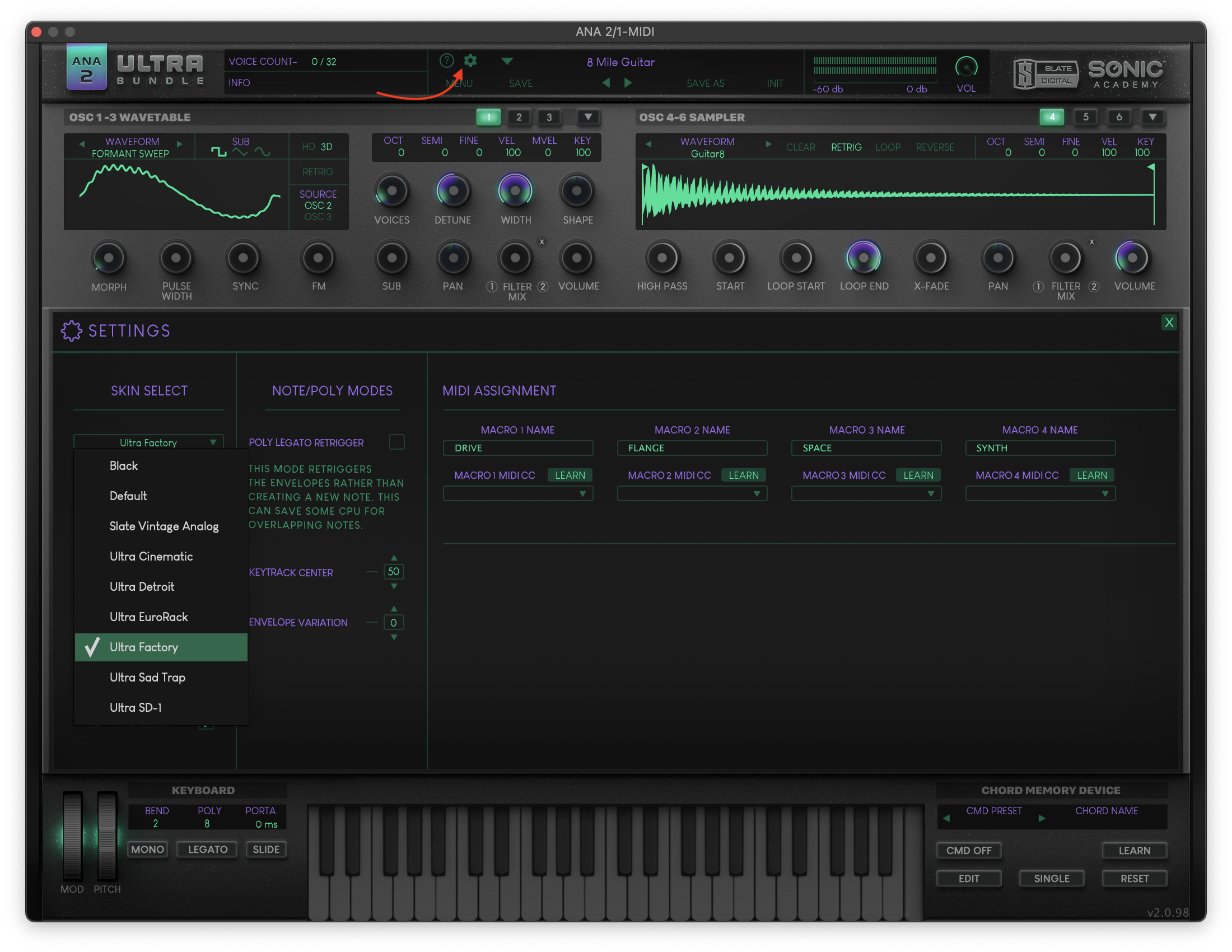Select next sampler waveform arrow
The height and width of the screenshot is (952, 1232).
[x=768, y=144]
